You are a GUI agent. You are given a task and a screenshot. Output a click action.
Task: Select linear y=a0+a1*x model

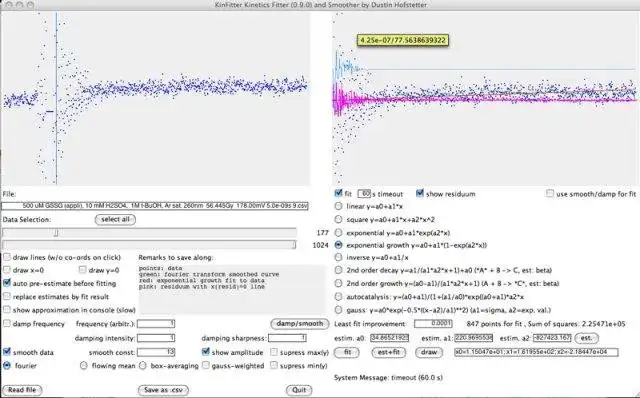pos(338,206)
